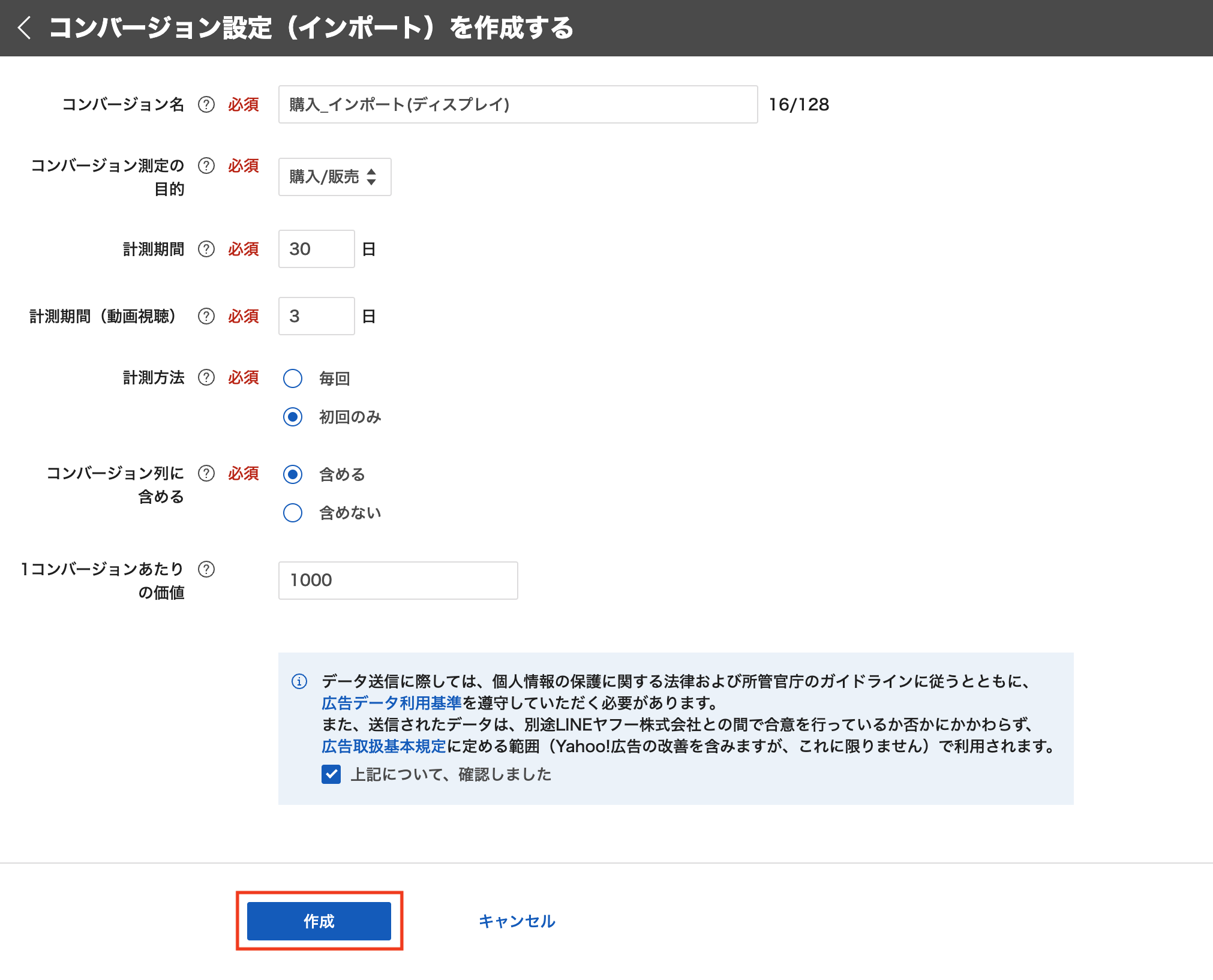Click the 作成 button

tap(319, 921)
